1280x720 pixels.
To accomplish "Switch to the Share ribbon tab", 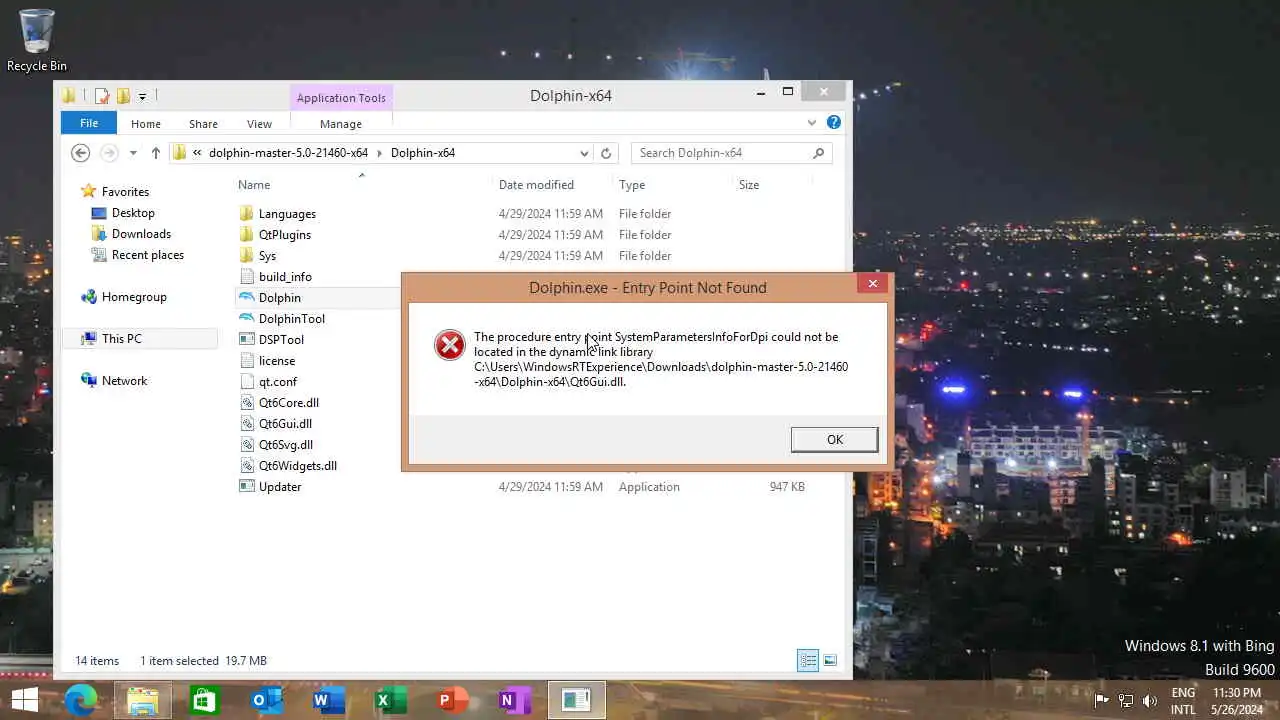I will (x=203, y=124).
